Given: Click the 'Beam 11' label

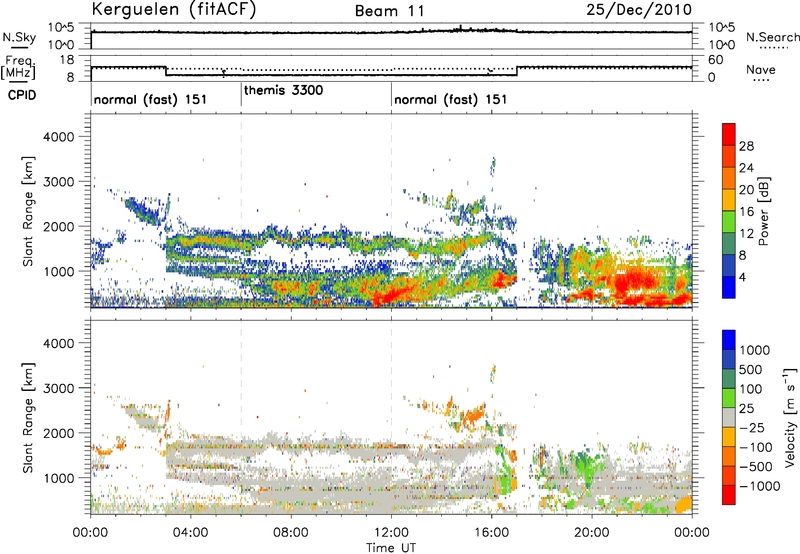Looking at the screenshot, I should point(390,11).
